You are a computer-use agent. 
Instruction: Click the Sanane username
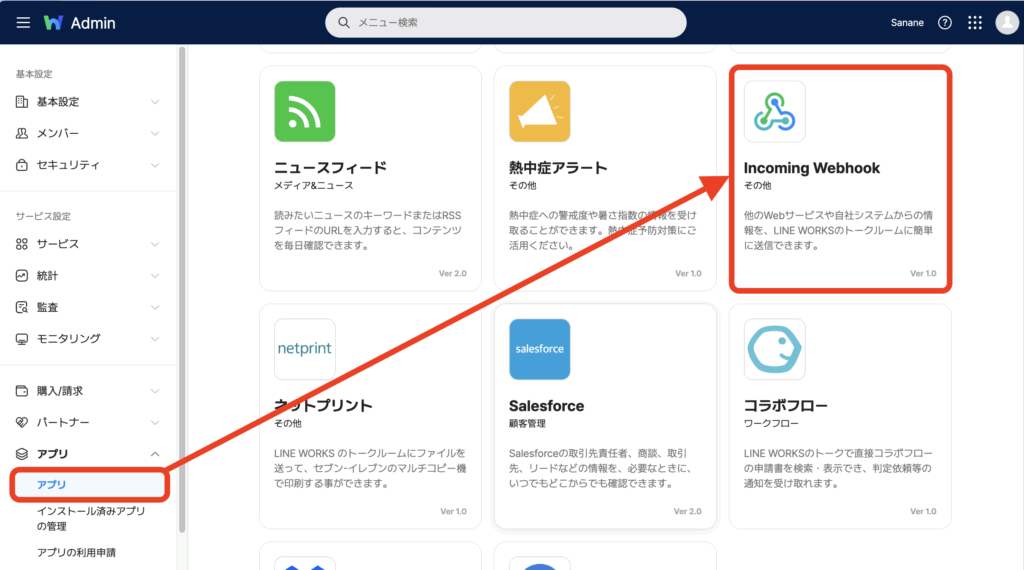coord(907,23)
